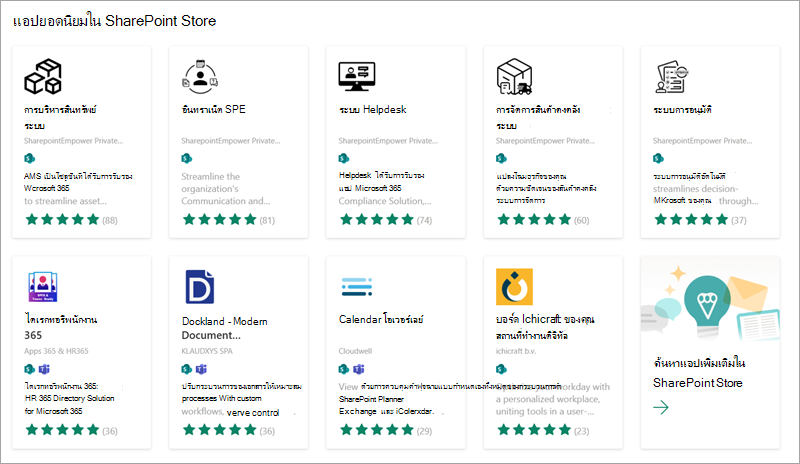Click the 'ไดเรกทอรีพนักงาน 365' app title
The height and width of the screenshot is (464, 800).
click(60, 327)
